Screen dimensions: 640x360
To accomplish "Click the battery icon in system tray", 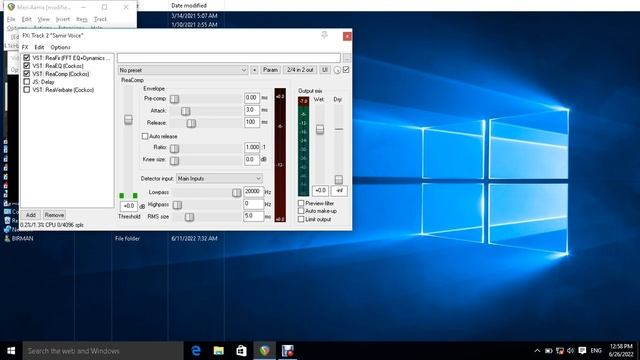I will [549, 351].
